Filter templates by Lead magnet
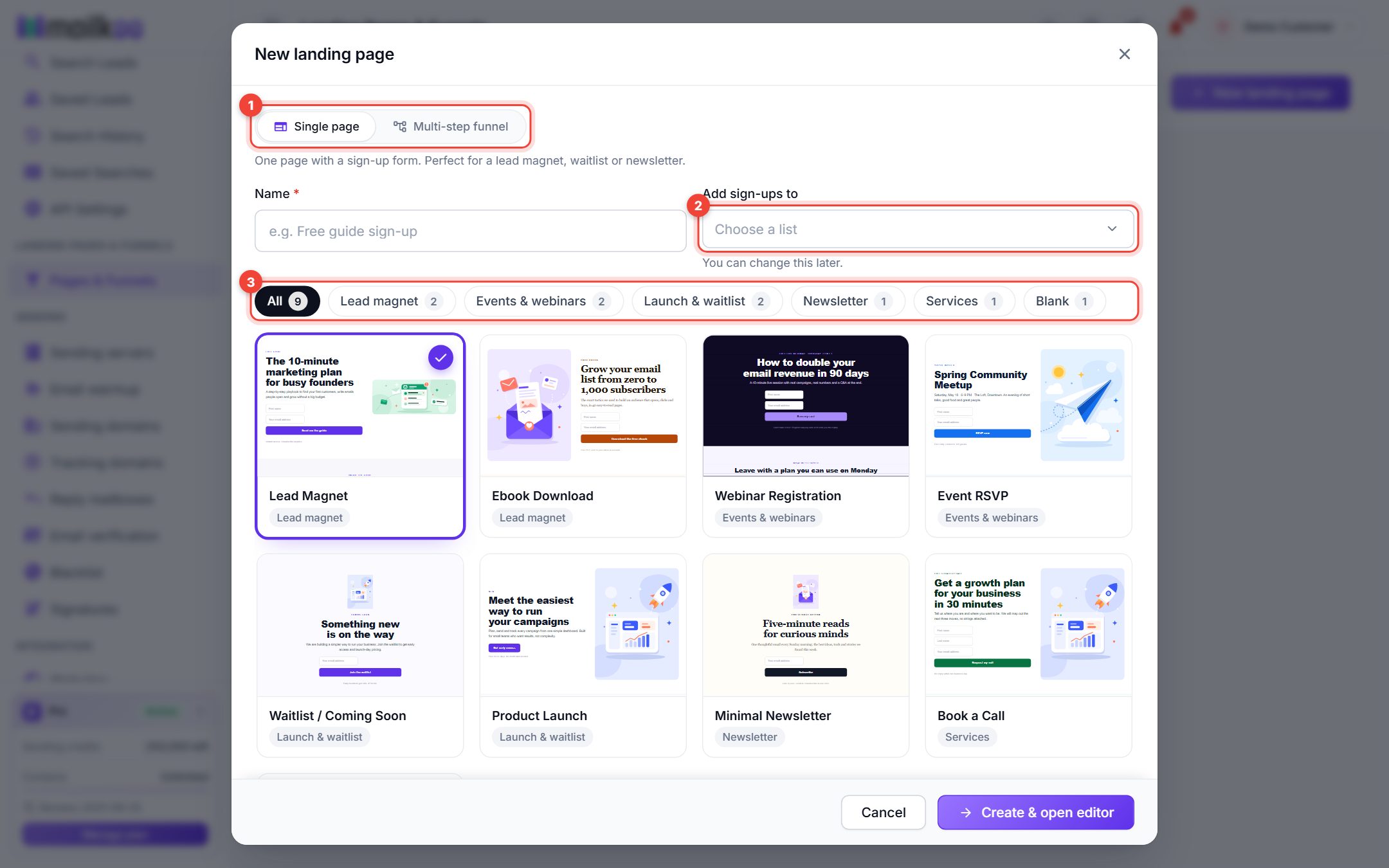This screenshot has height=868, width=1389. [x=392, y=301]
